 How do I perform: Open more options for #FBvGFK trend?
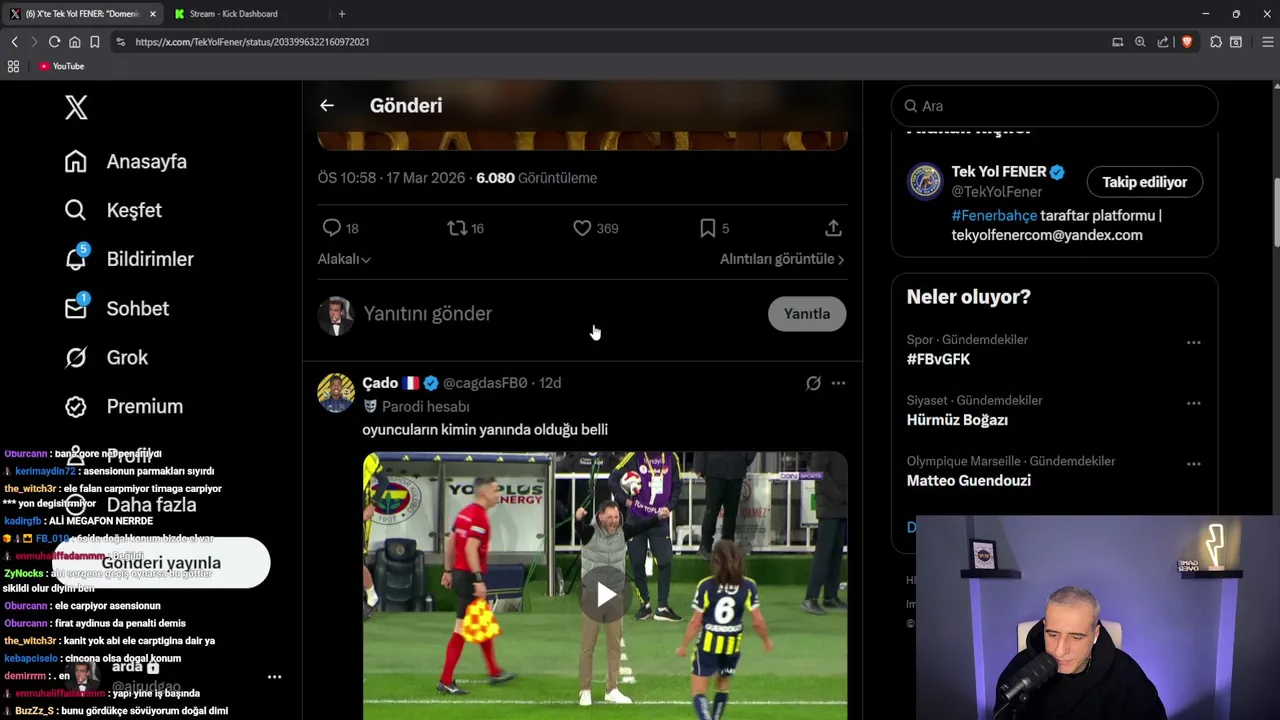1193,342
